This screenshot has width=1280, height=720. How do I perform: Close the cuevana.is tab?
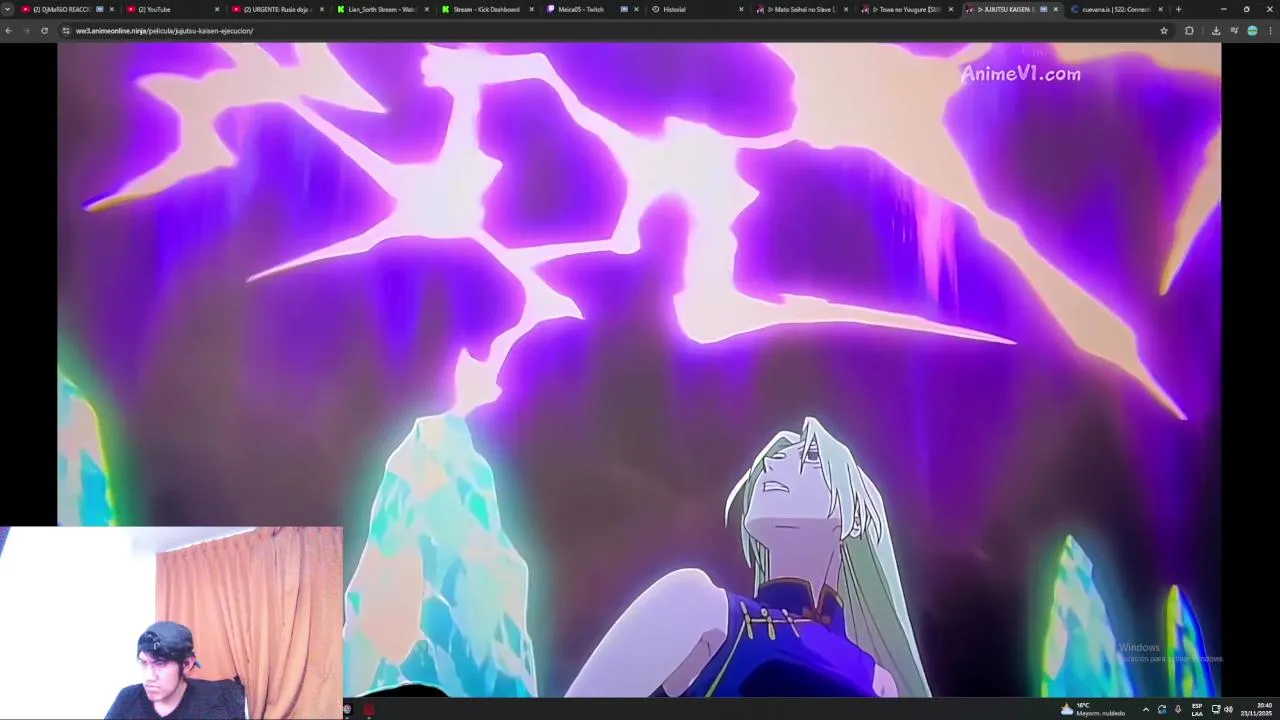tap(1160, 9)
